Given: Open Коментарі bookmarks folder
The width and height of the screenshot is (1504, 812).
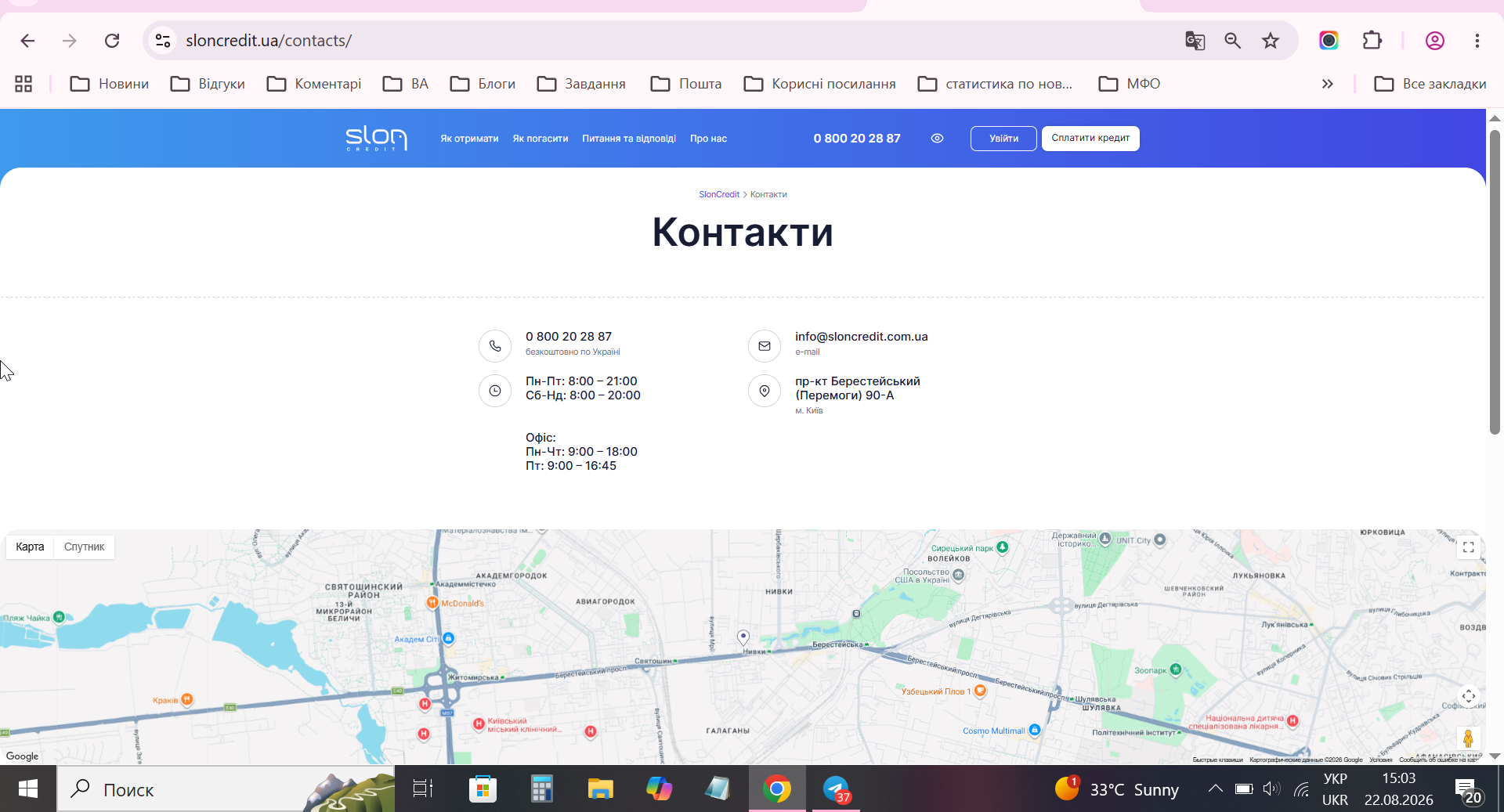Looking at the screenshot, I should pyautogui.click(x=314, y=84).
